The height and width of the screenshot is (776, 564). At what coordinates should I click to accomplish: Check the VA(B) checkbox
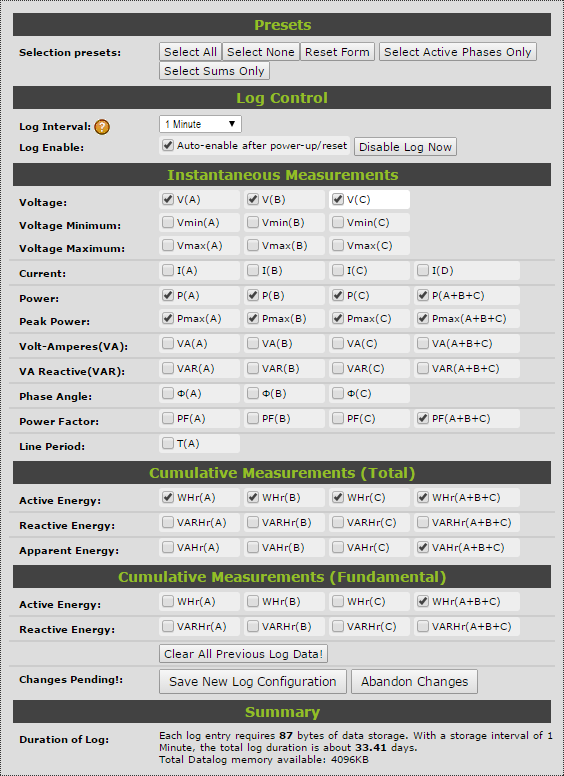253,343
